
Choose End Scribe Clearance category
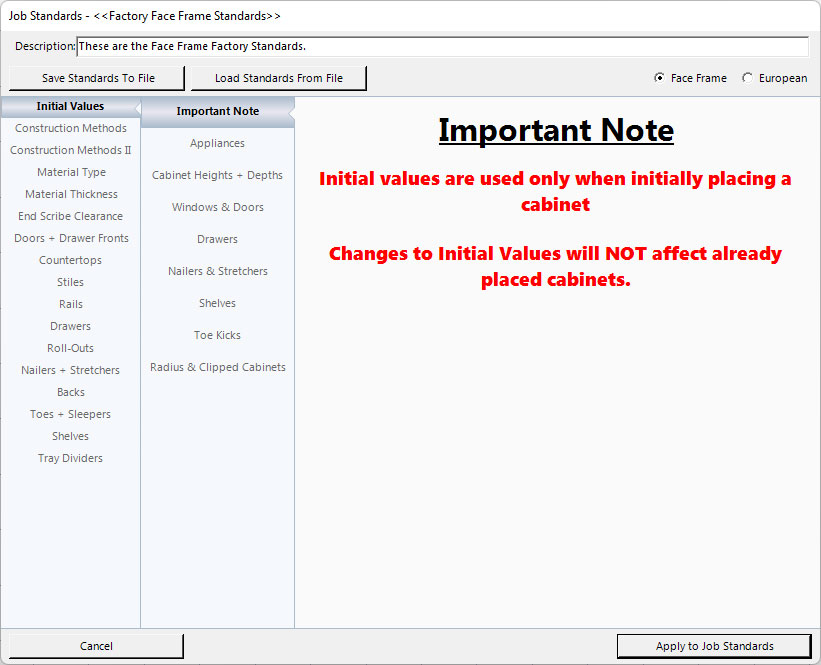tap(71, 216)
